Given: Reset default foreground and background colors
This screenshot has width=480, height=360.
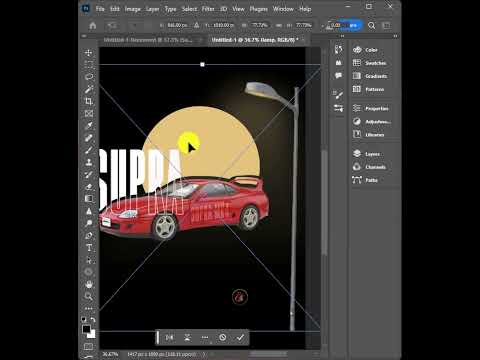Looking at the screenshot, I should pos(84,320).
